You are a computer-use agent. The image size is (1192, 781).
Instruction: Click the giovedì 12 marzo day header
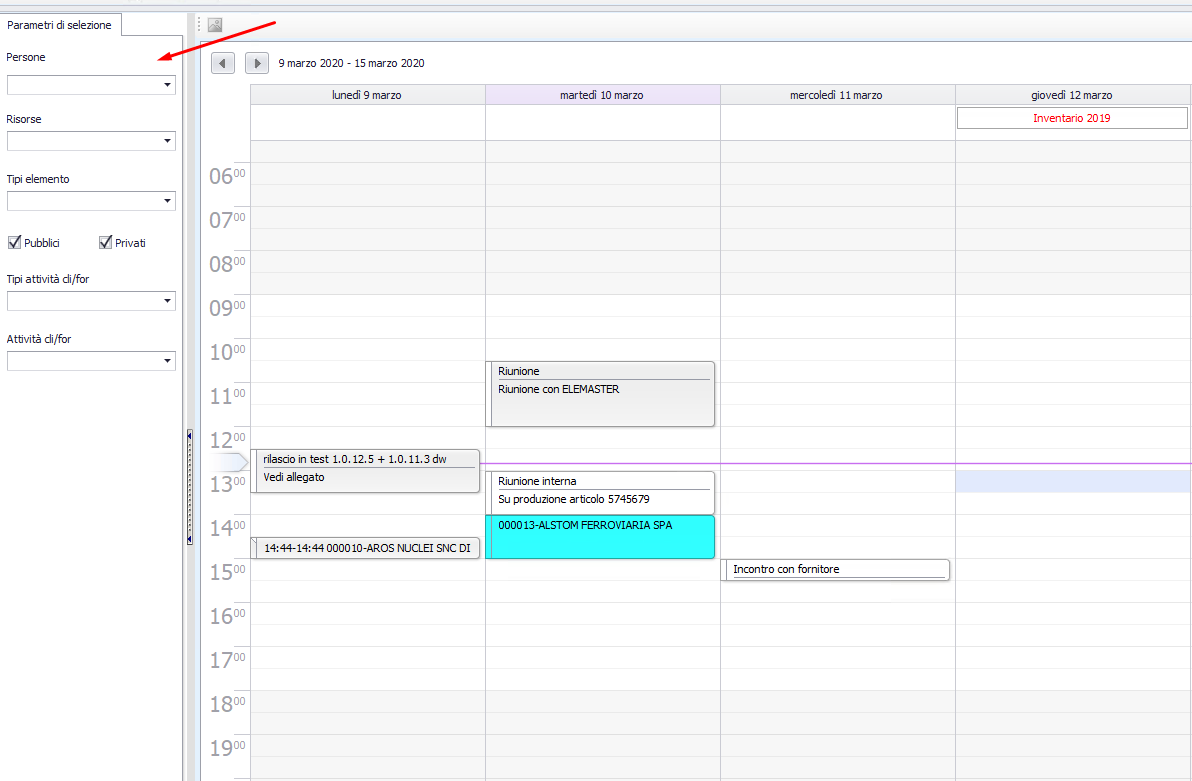coord(1072,95)
